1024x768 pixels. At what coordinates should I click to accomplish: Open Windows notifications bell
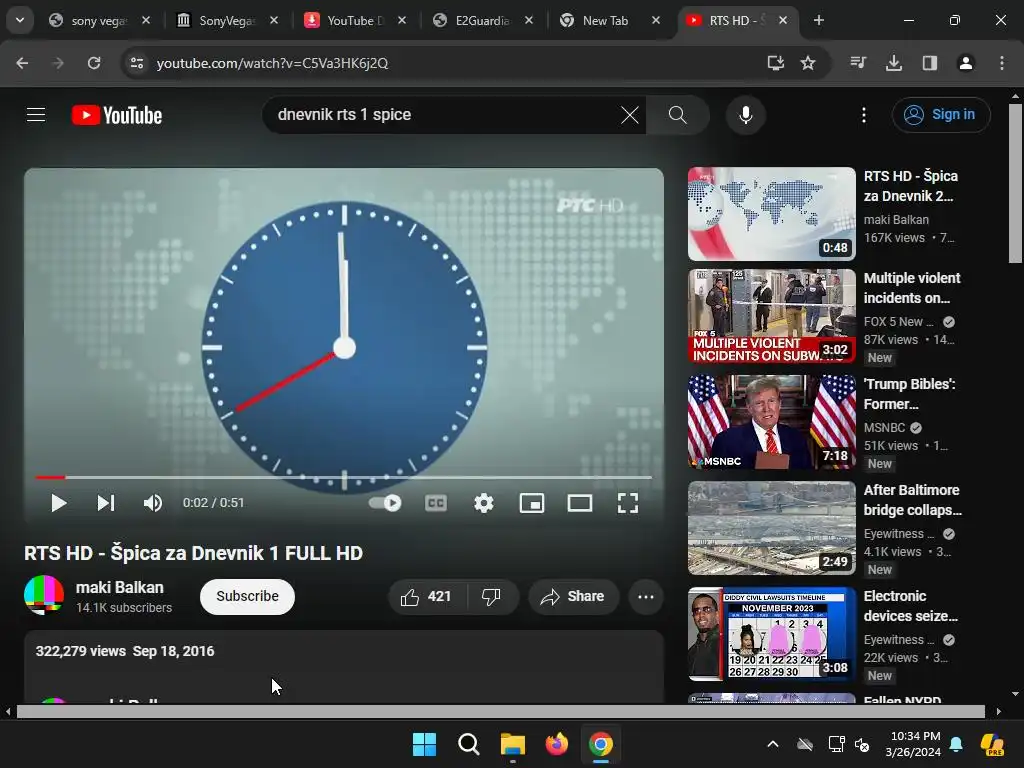(956, 744)
